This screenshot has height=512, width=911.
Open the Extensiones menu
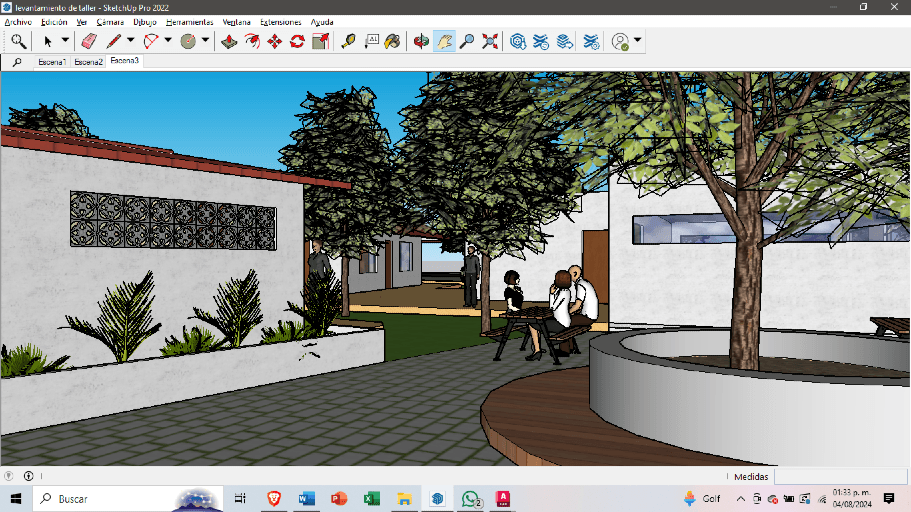coord(280,22)
